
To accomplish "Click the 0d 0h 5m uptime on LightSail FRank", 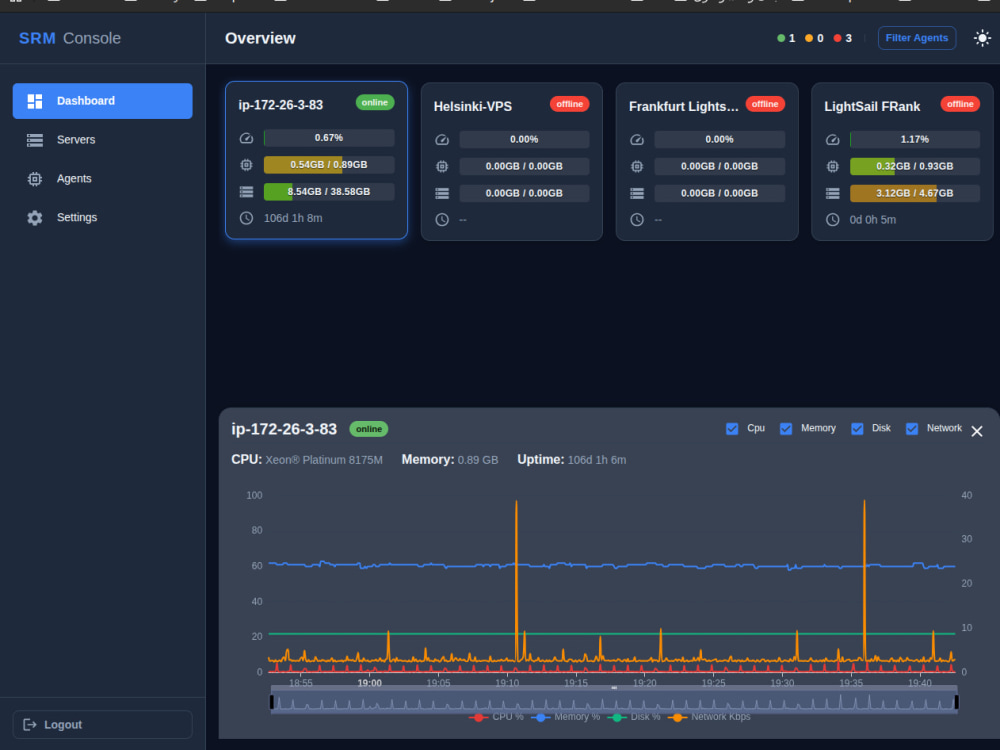I will (872, 219).
